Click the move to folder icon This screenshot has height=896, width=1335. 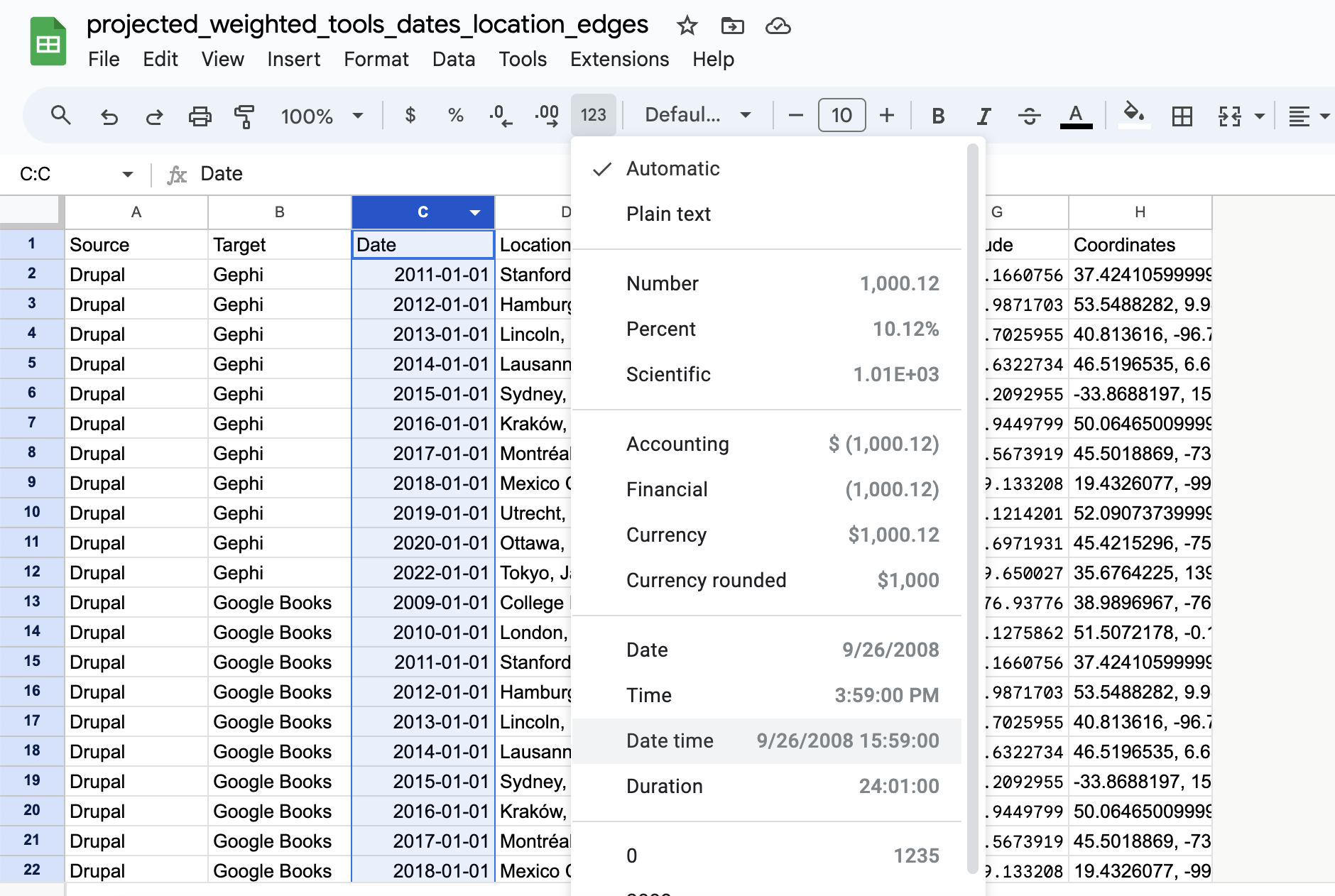(x=732, y=26)
